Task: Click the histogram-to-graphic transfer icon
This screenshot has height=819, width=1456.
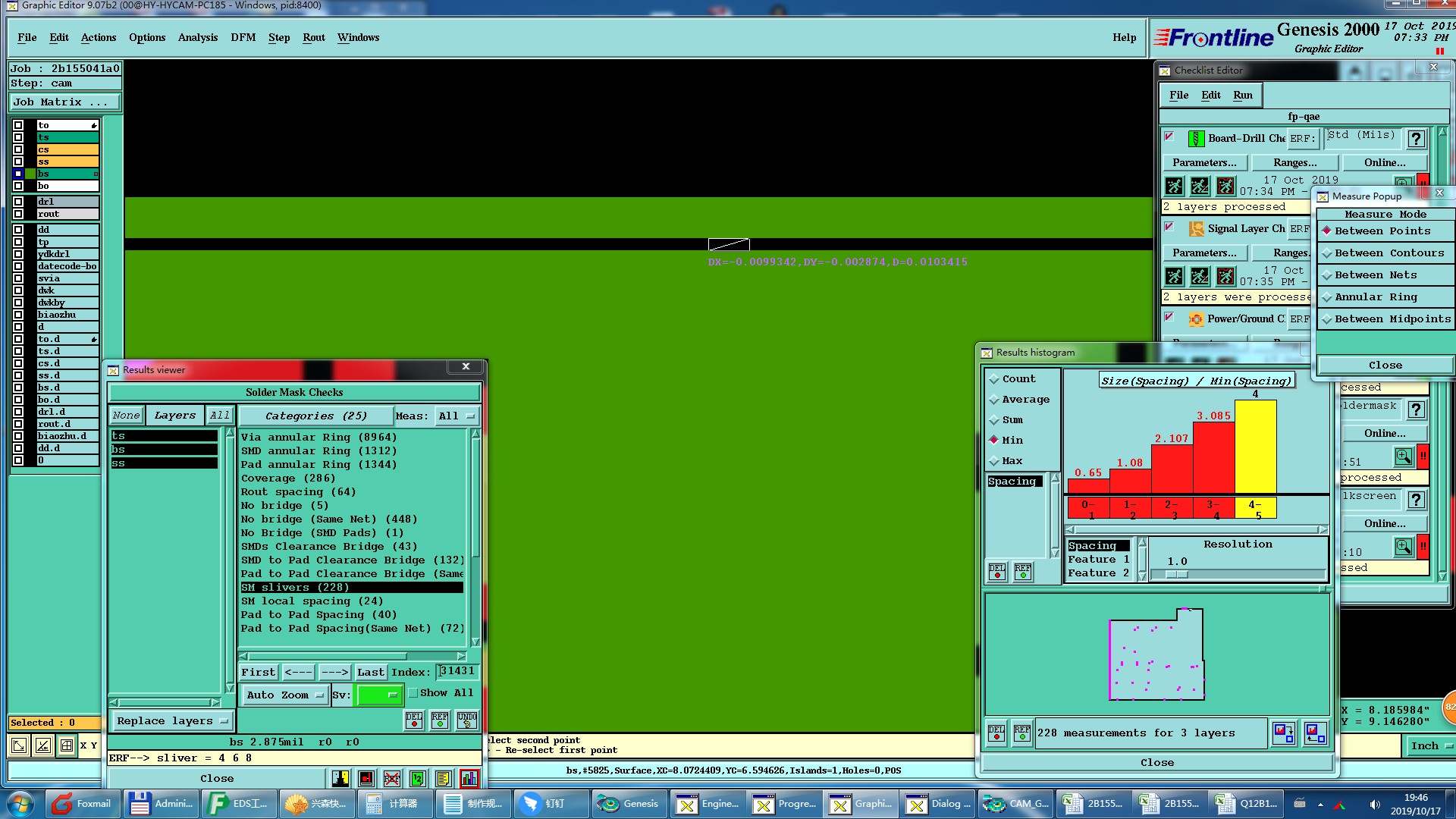Action: tap(1283, 733)
